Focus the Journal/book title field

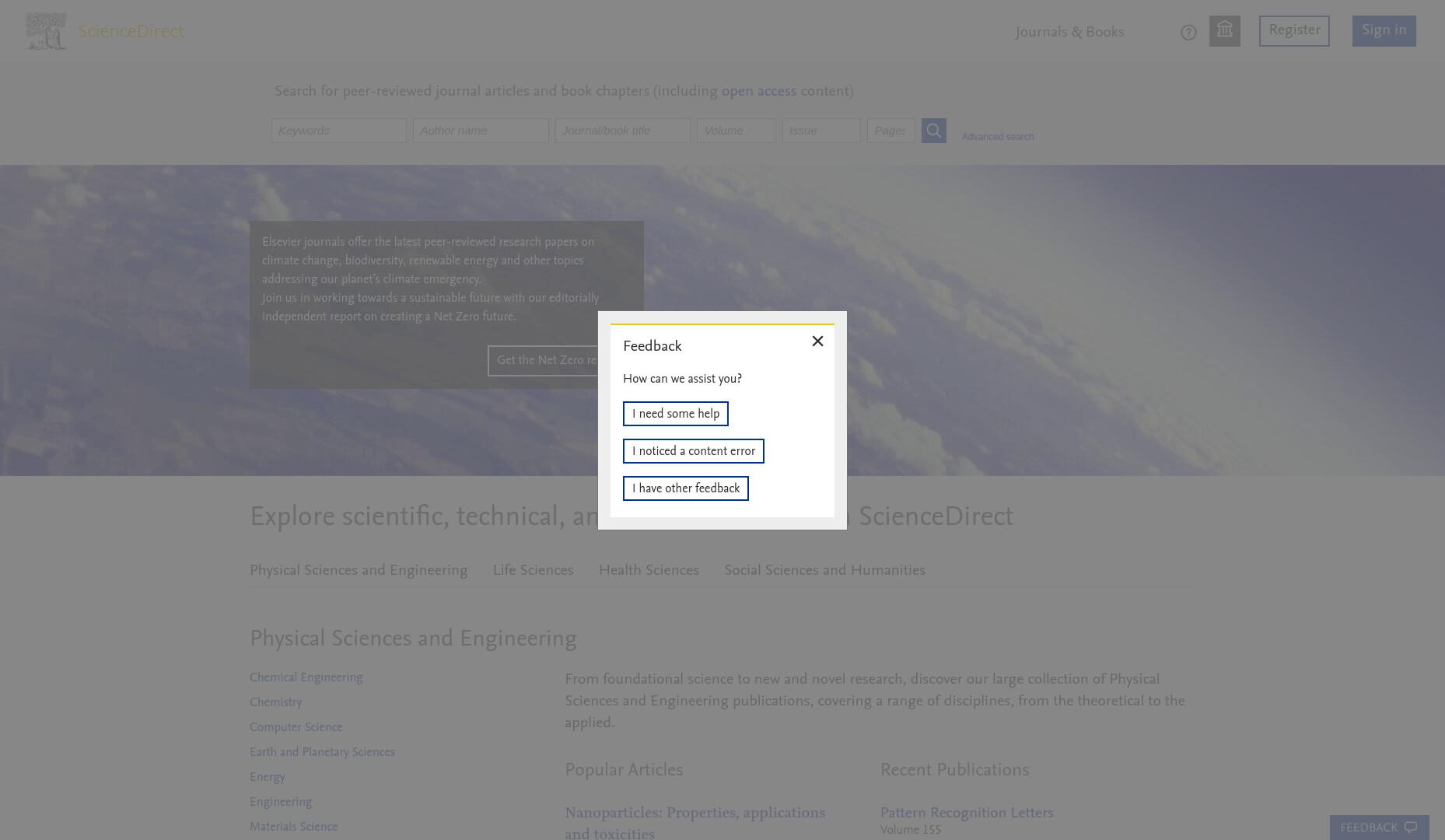(x=623, y=131)
